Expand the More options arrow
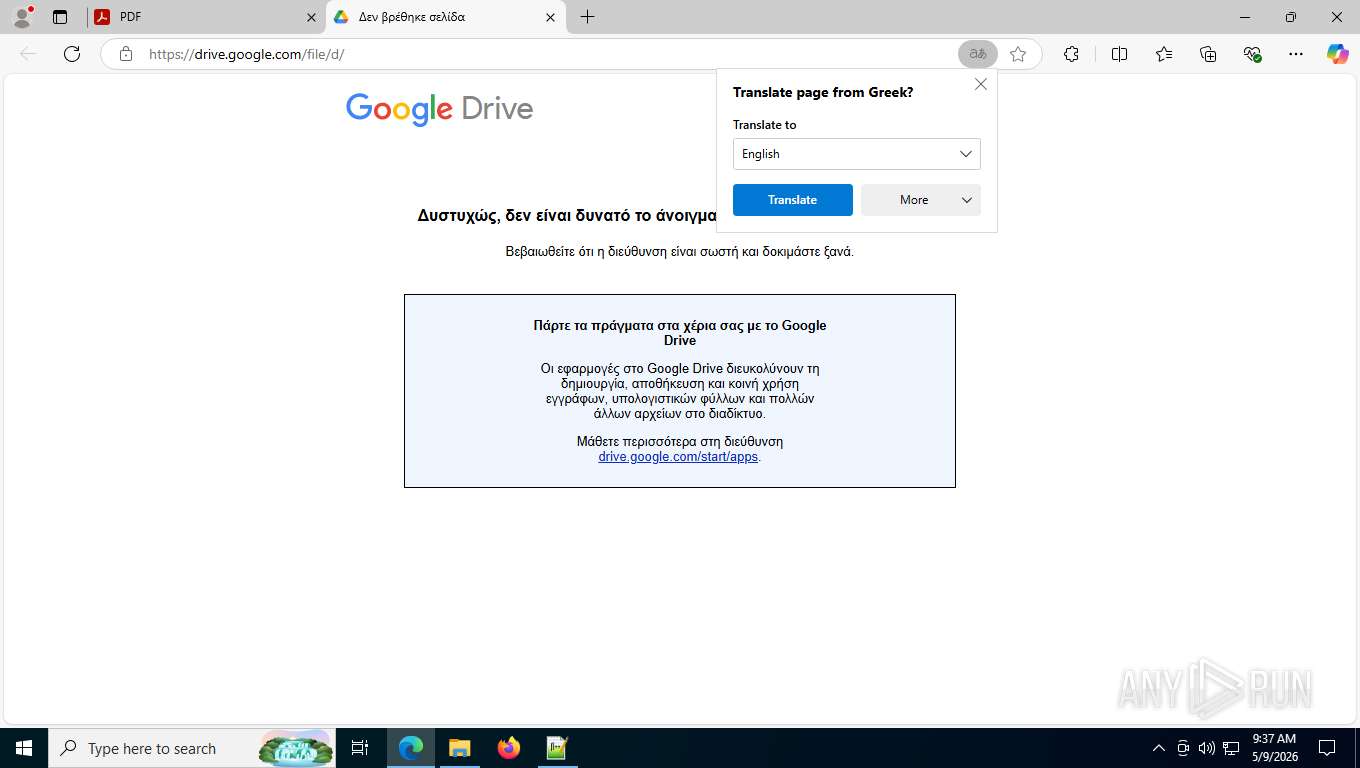Image resolution: width=1360 pixels, height=768 pixels. click(966, 200)
